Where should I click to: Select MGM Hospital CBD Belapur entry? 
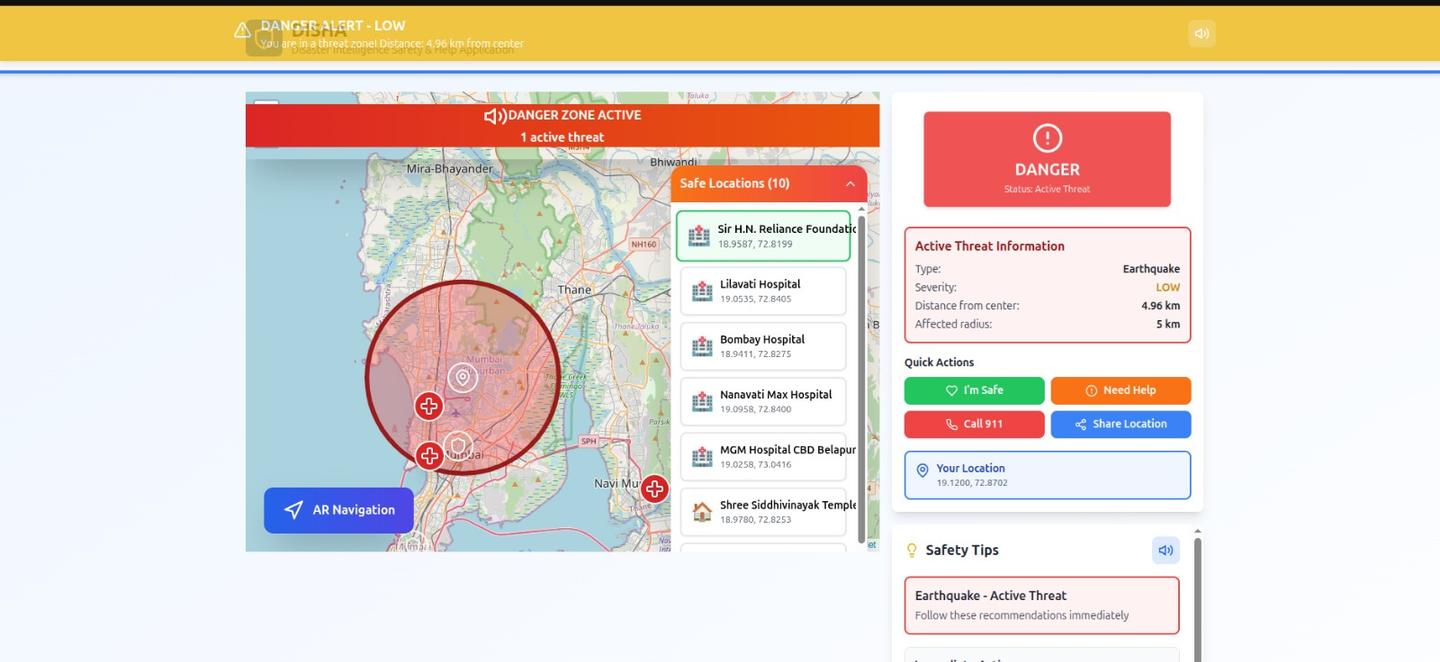[x=763, y=457]
